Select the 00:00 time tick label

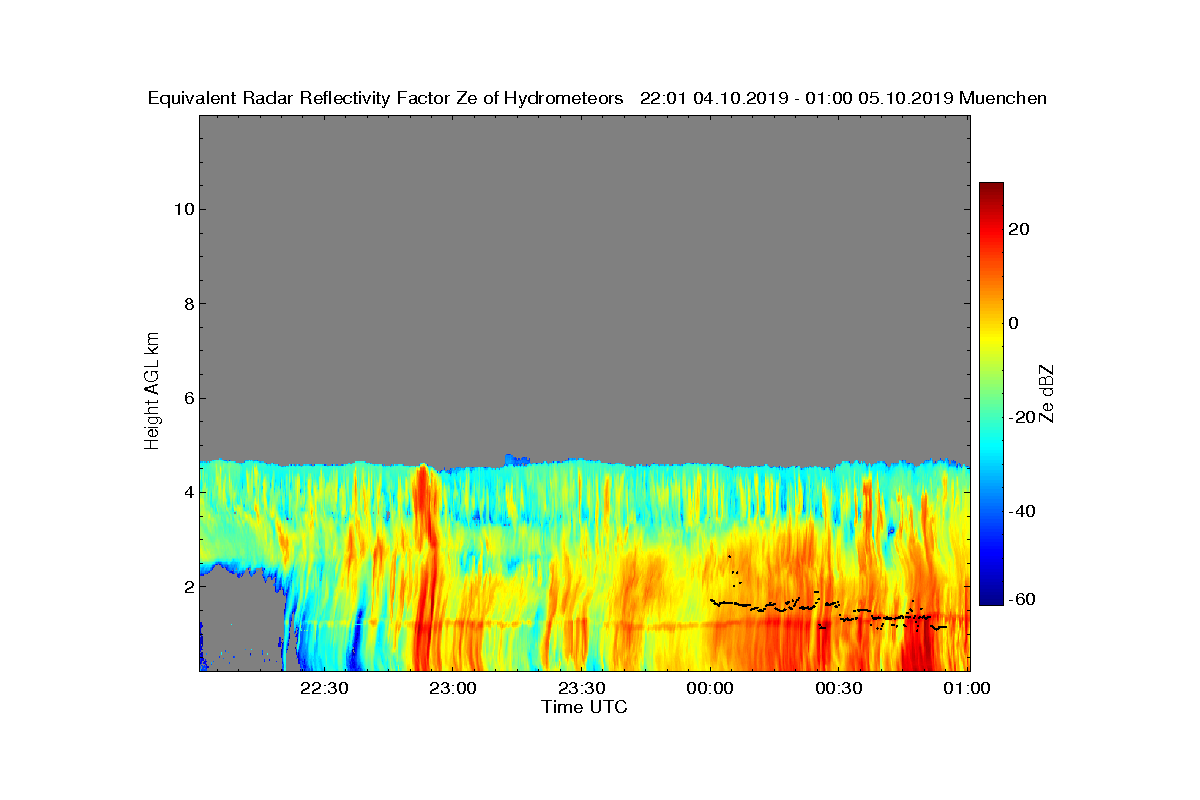coord(710,689)
